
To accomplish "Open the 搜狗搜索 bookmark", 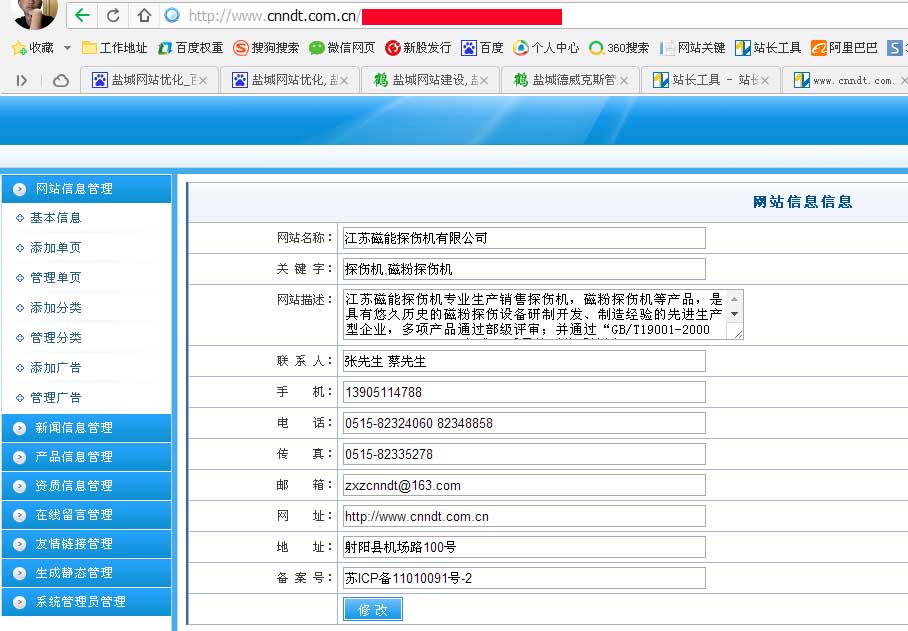I will (266, 47).
